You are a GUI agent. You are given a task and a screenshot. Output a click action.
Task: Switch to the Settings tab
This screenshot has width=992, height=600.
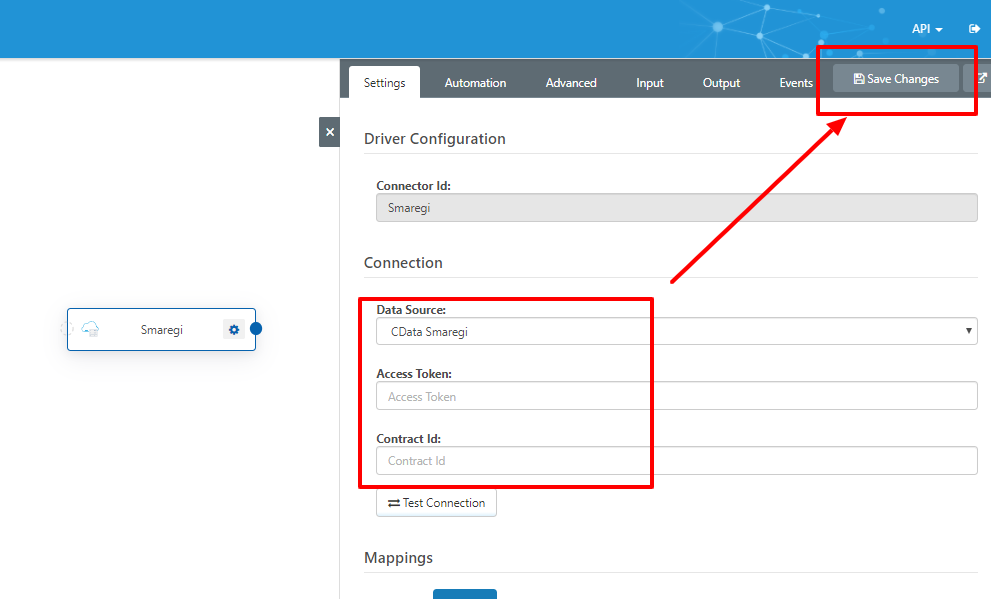coord(384,83)
